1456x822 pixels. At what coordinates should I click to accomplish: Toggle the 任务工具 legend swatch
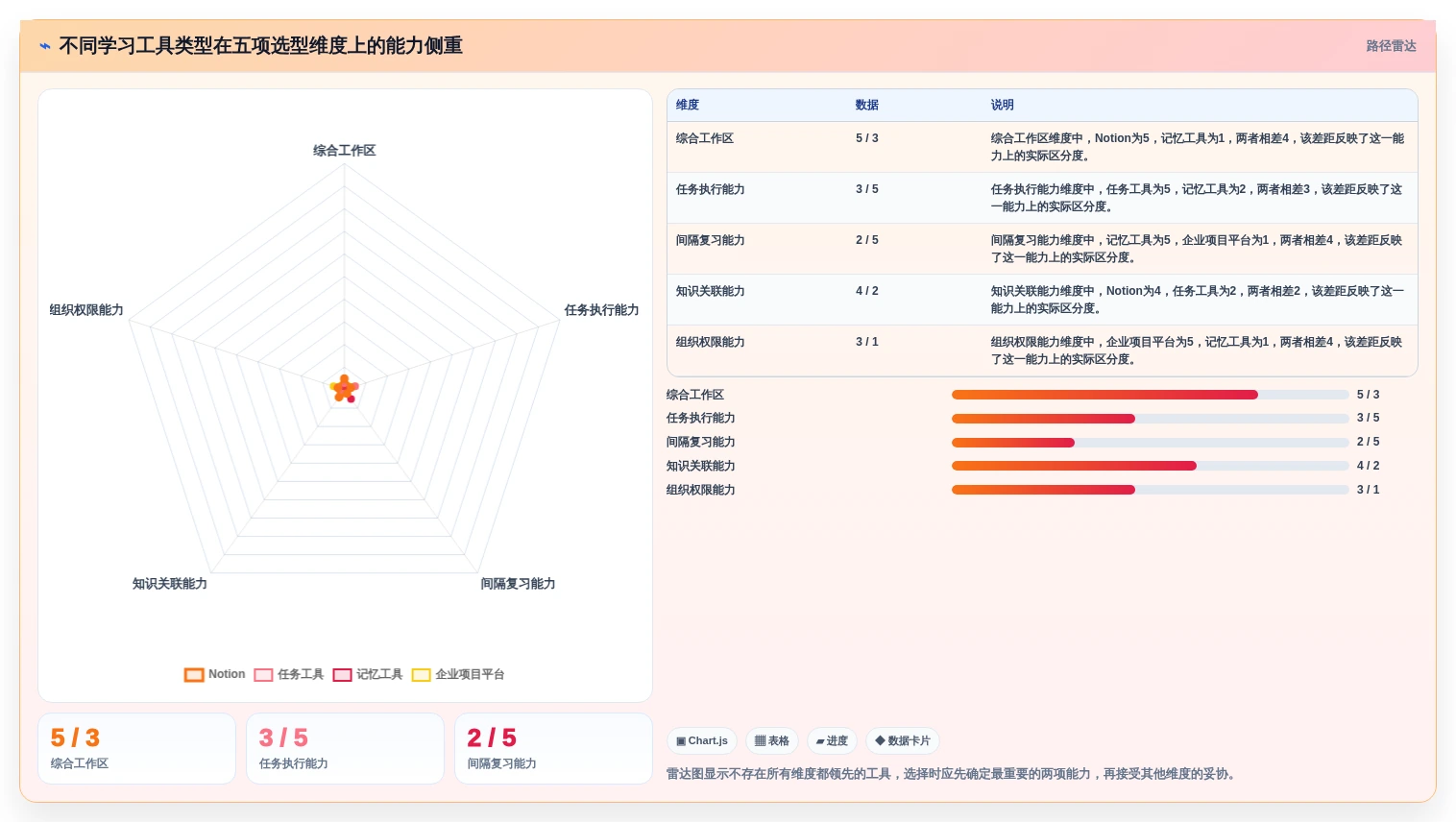263,675
